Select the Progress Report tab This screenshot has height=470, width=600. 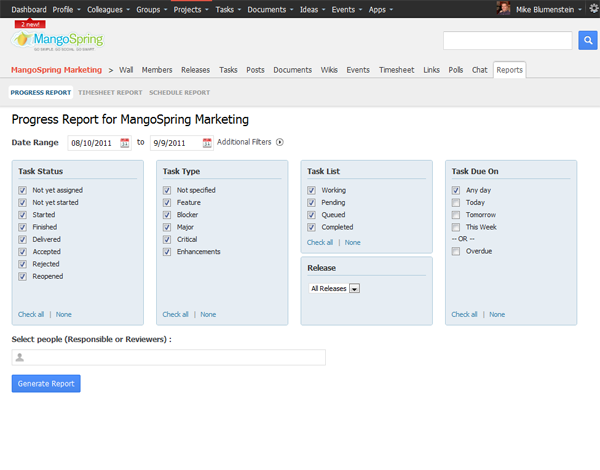[x=41, y=93]
